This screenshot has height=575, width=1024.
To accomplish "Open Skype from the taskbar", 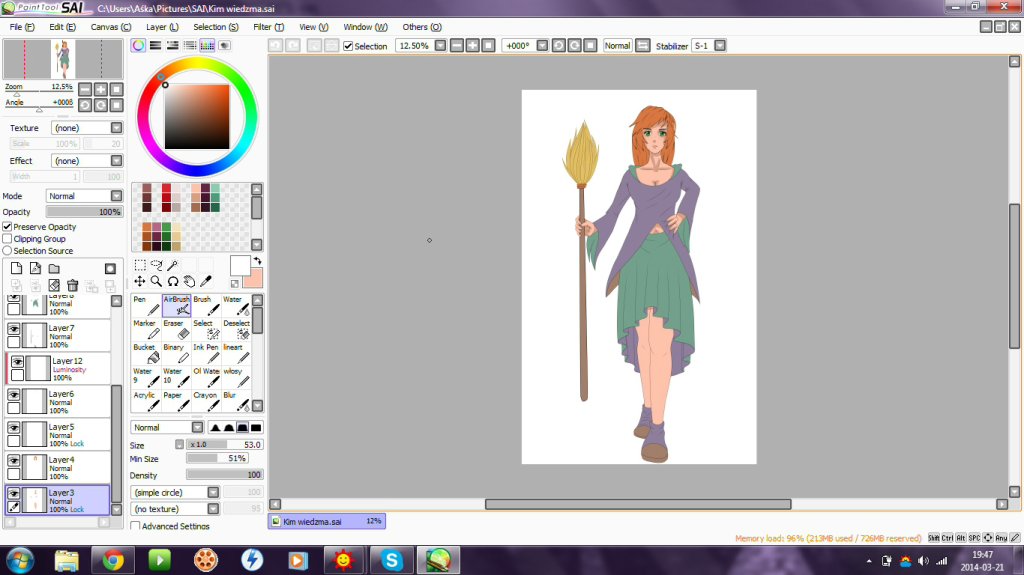I will tap(391, 560).
